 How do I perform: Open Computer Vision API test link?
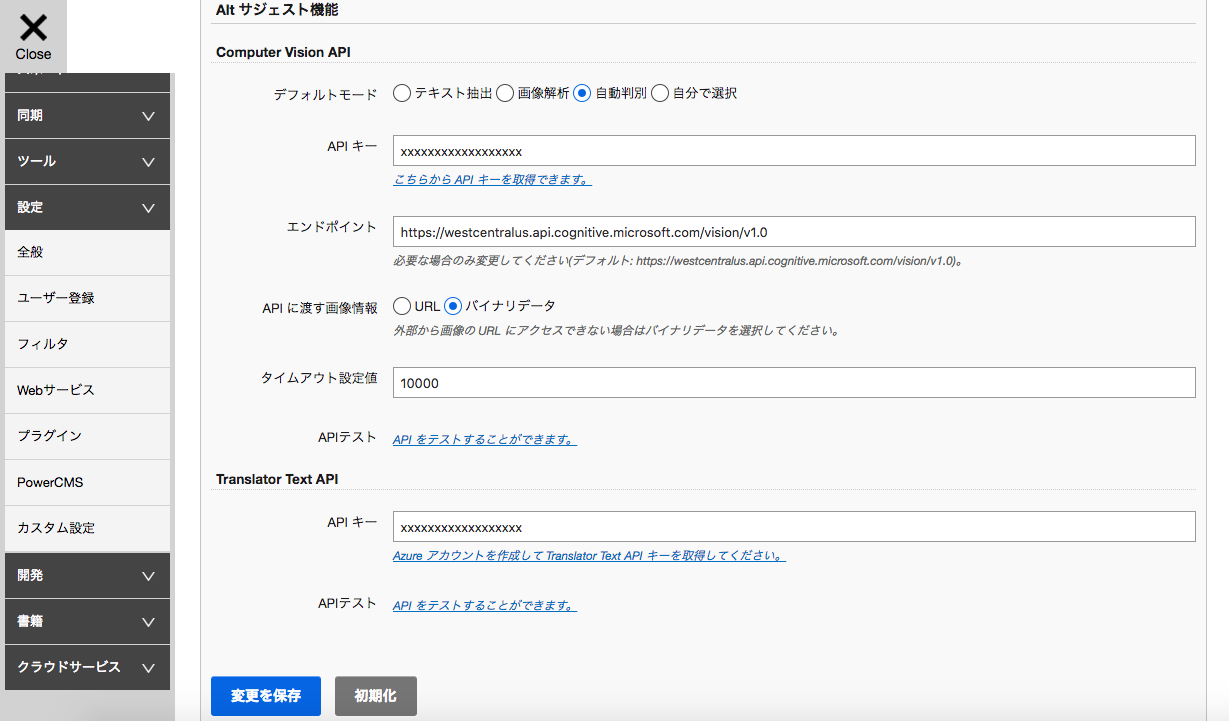tap(485, 440)
